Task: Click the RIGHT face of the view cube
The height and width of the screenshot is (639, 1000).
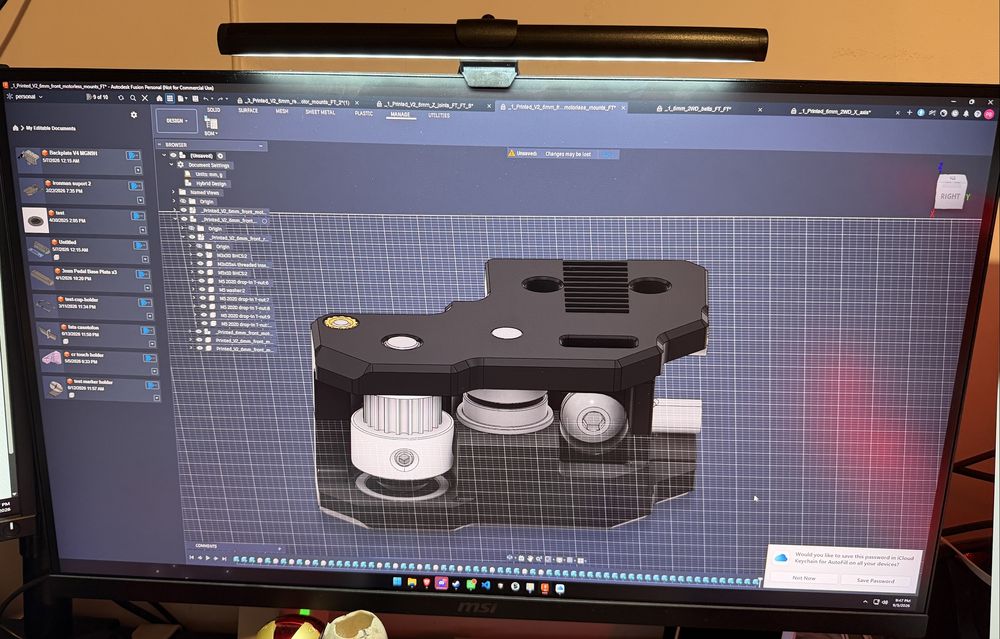Action: 950,196
